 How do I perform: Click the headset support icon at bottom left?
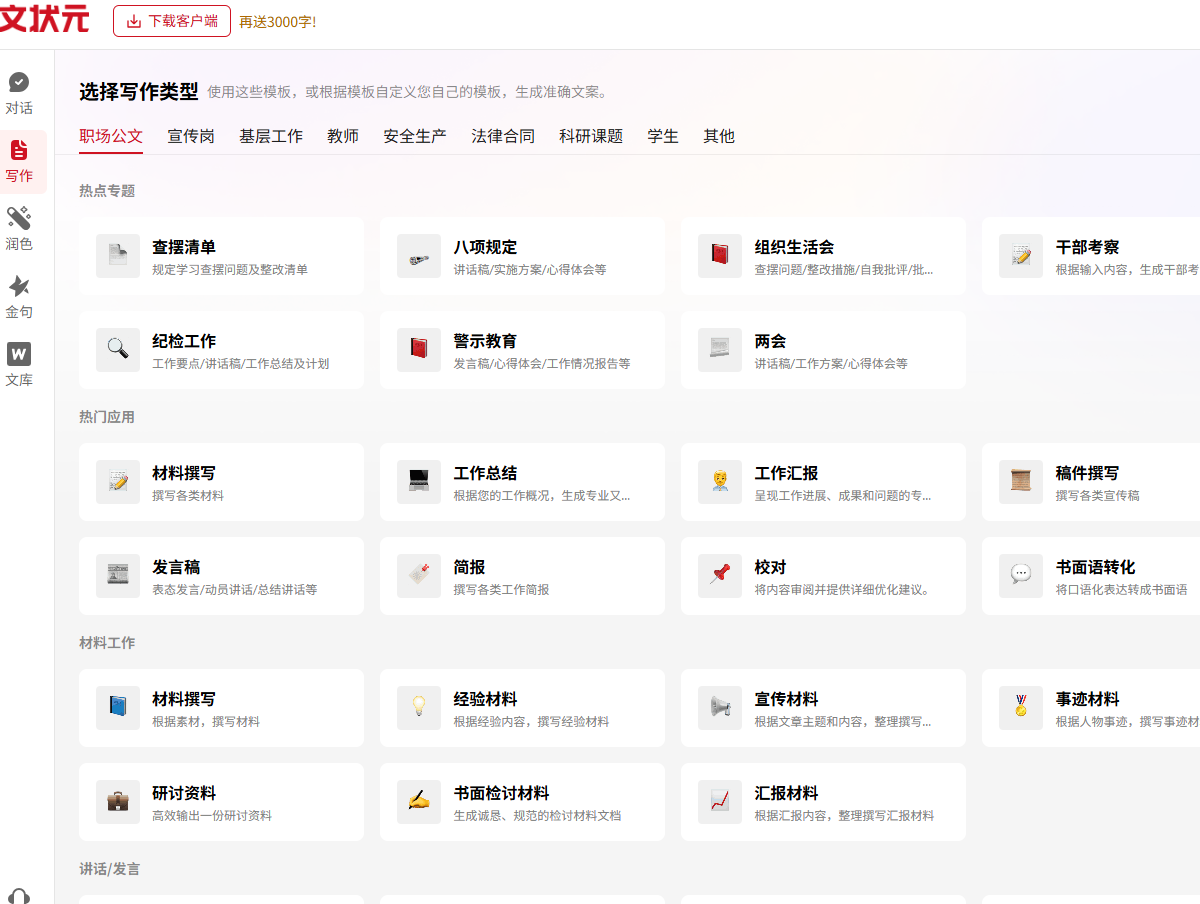point(19,896)
